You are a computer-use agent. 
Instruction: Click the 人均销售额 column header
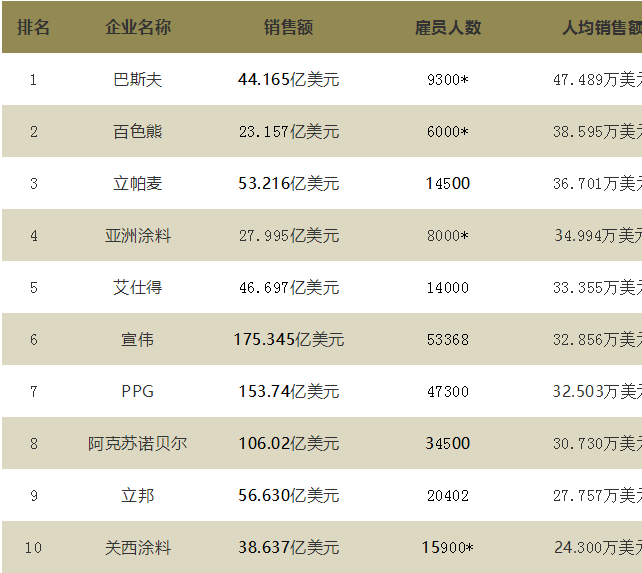coord(601,27)
